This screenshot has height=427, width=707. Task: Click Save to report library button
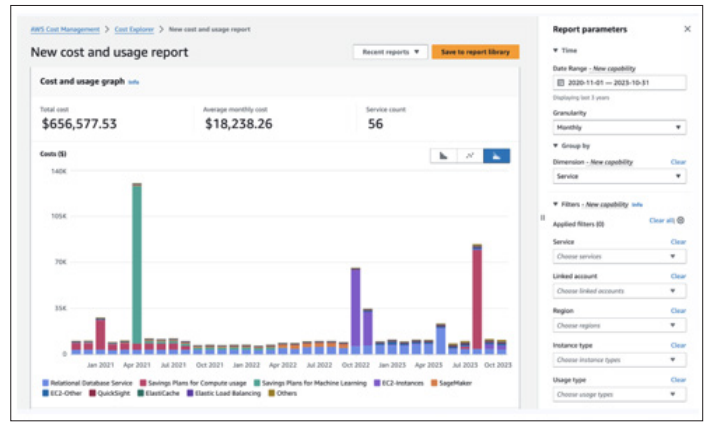475,52
